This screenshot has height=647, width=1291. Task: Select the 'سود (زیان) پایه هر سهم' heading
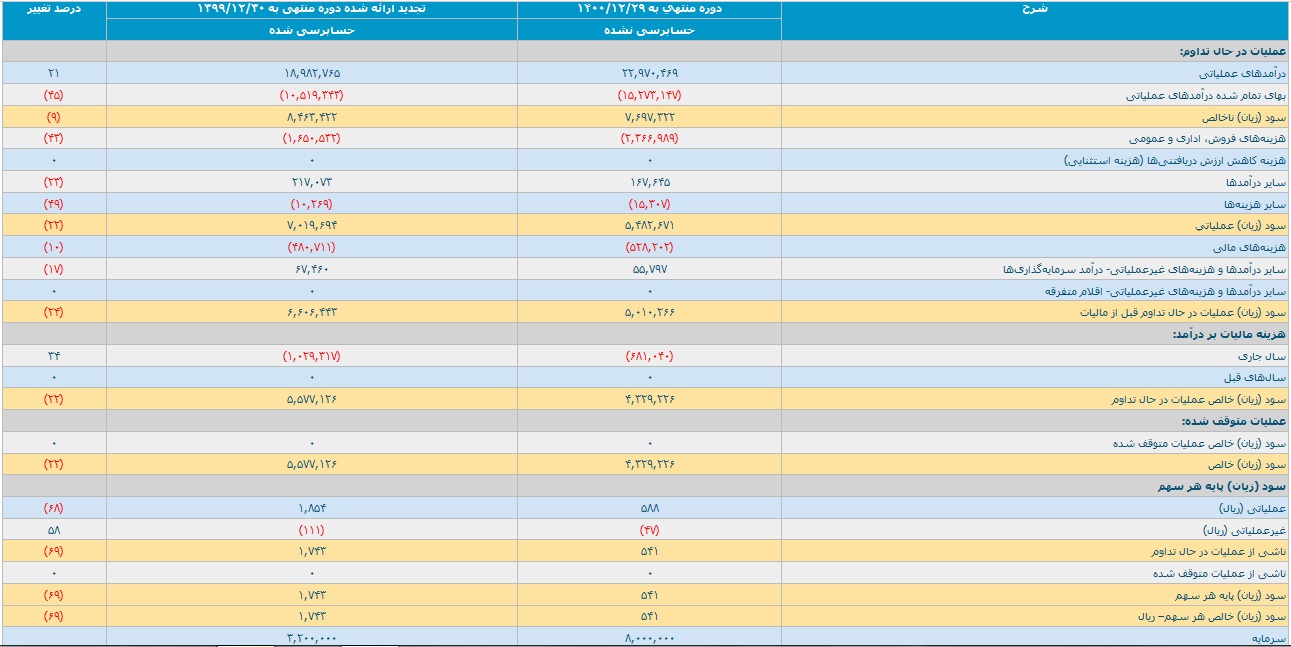pos(1231,486)
